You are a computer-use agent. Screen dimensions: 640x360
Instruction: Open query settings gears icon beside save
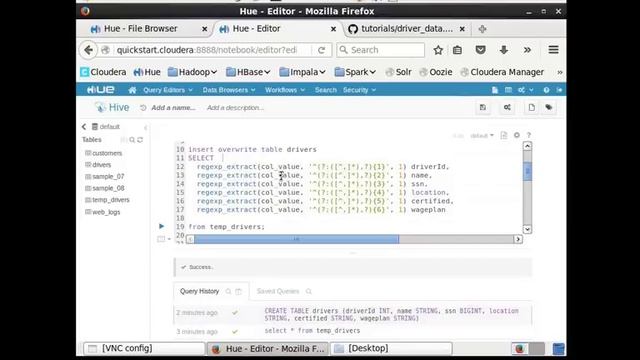(507, 107)
